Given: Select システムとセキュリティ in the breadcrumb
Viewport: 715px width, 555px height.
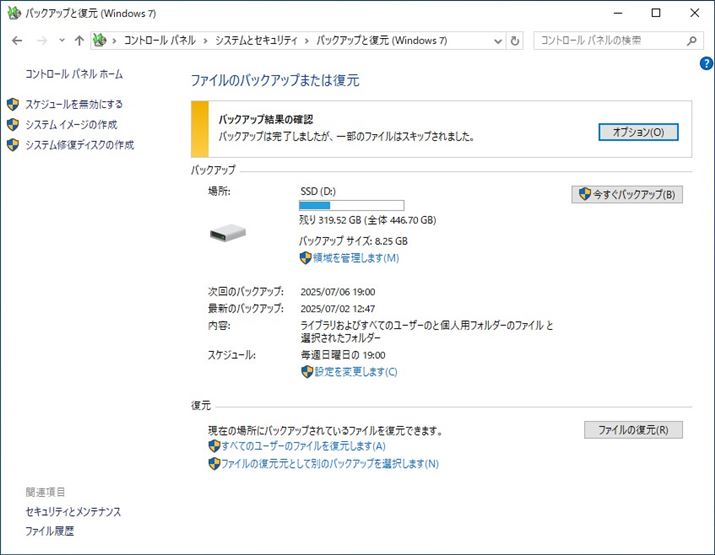Looking at the screenshot, I should pos(256,41).
